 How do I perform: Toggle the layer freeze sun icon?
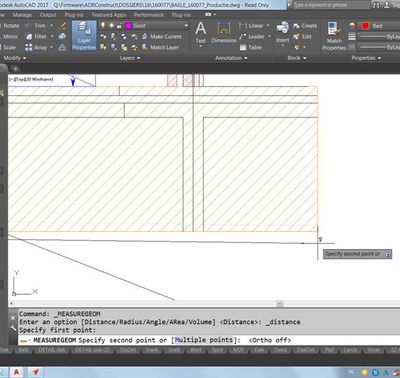coord(111,26)
